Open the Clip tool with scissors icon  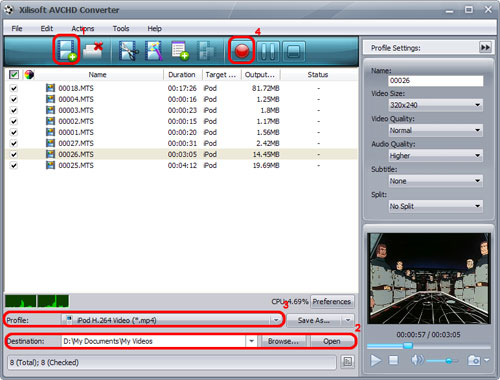(x=128, y=51)
